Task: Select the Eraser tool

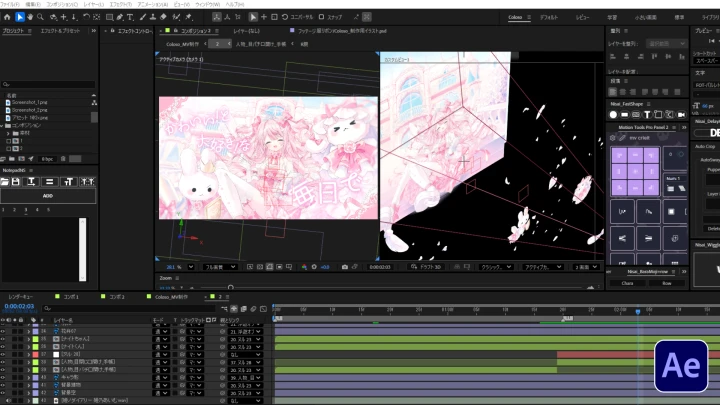Action: click(163, 17)
